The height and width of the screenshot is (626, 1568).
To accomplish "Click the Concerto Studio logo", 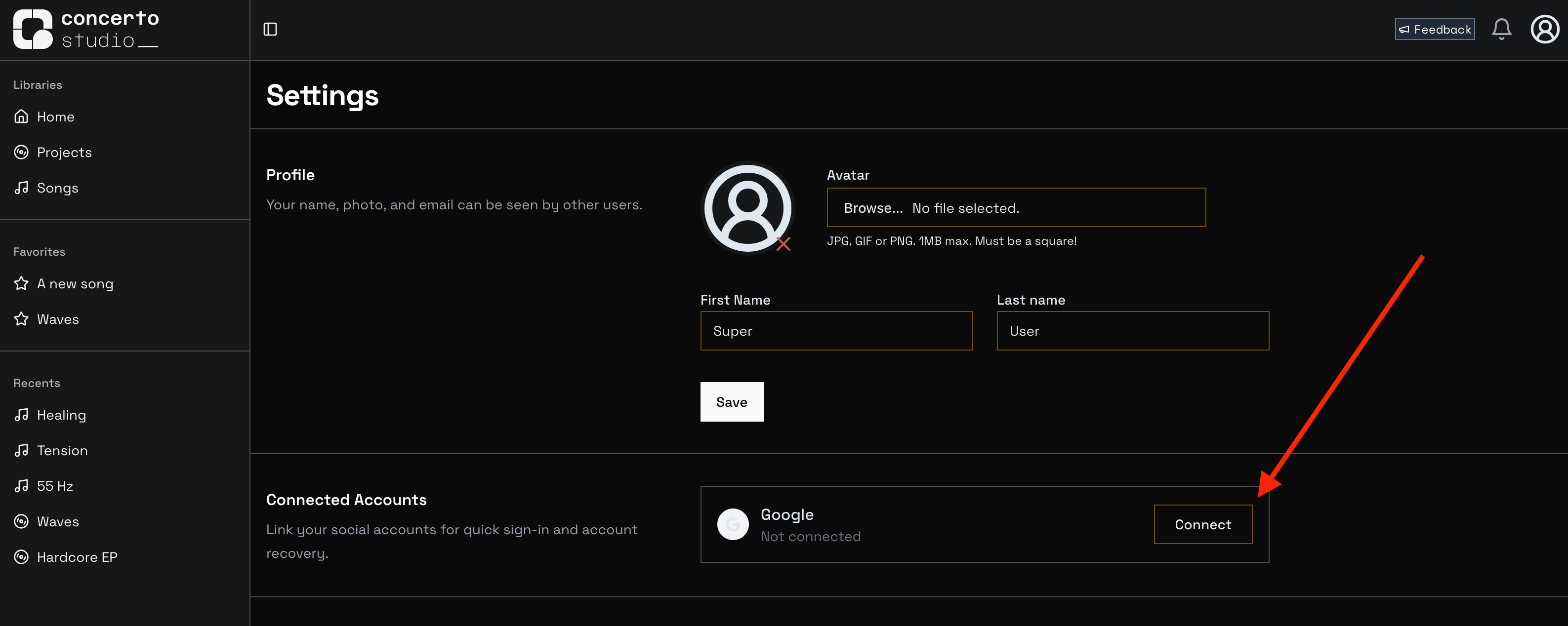I will click(86, 29).
